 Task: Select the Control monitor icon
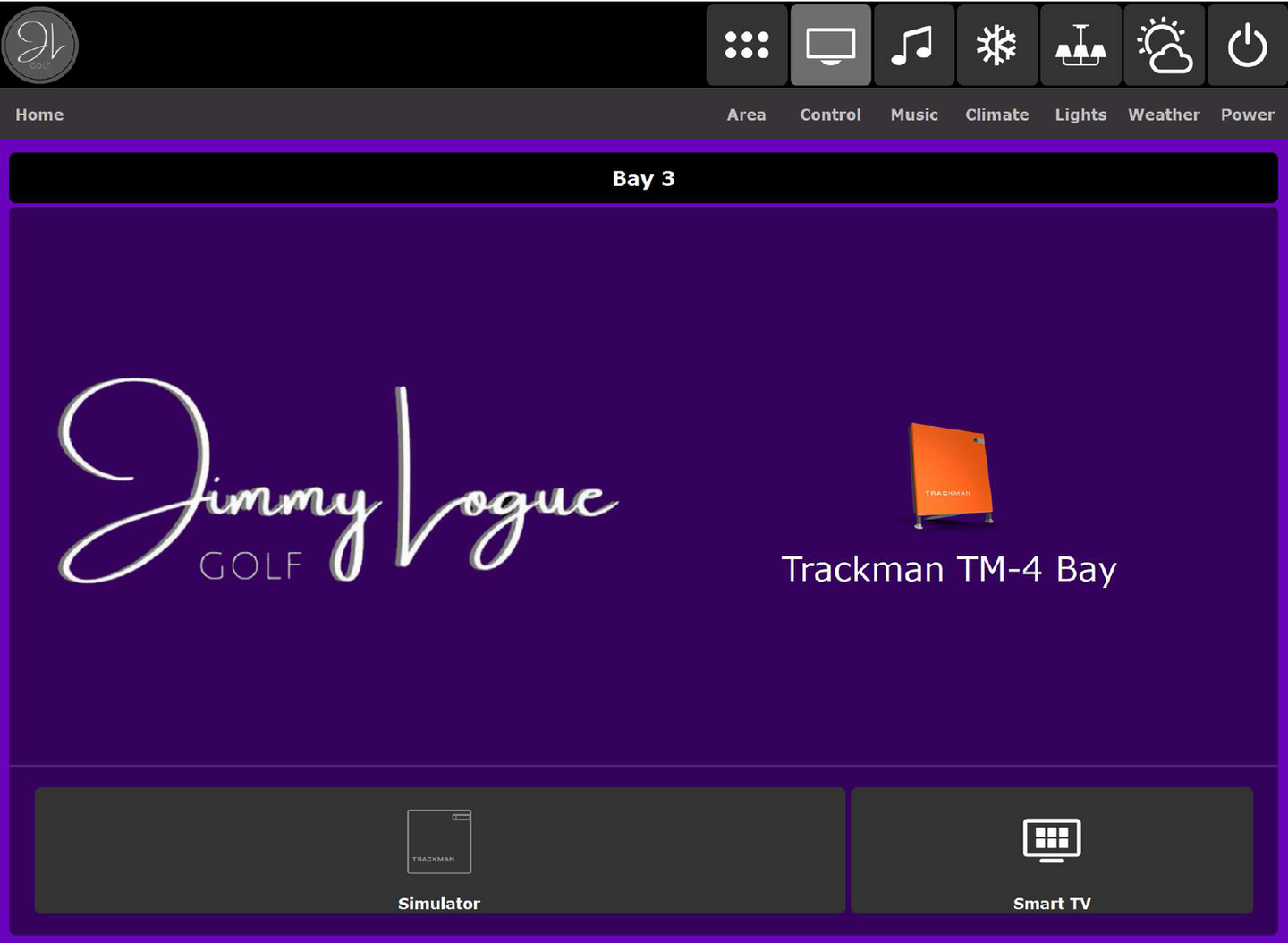[830, 45]
